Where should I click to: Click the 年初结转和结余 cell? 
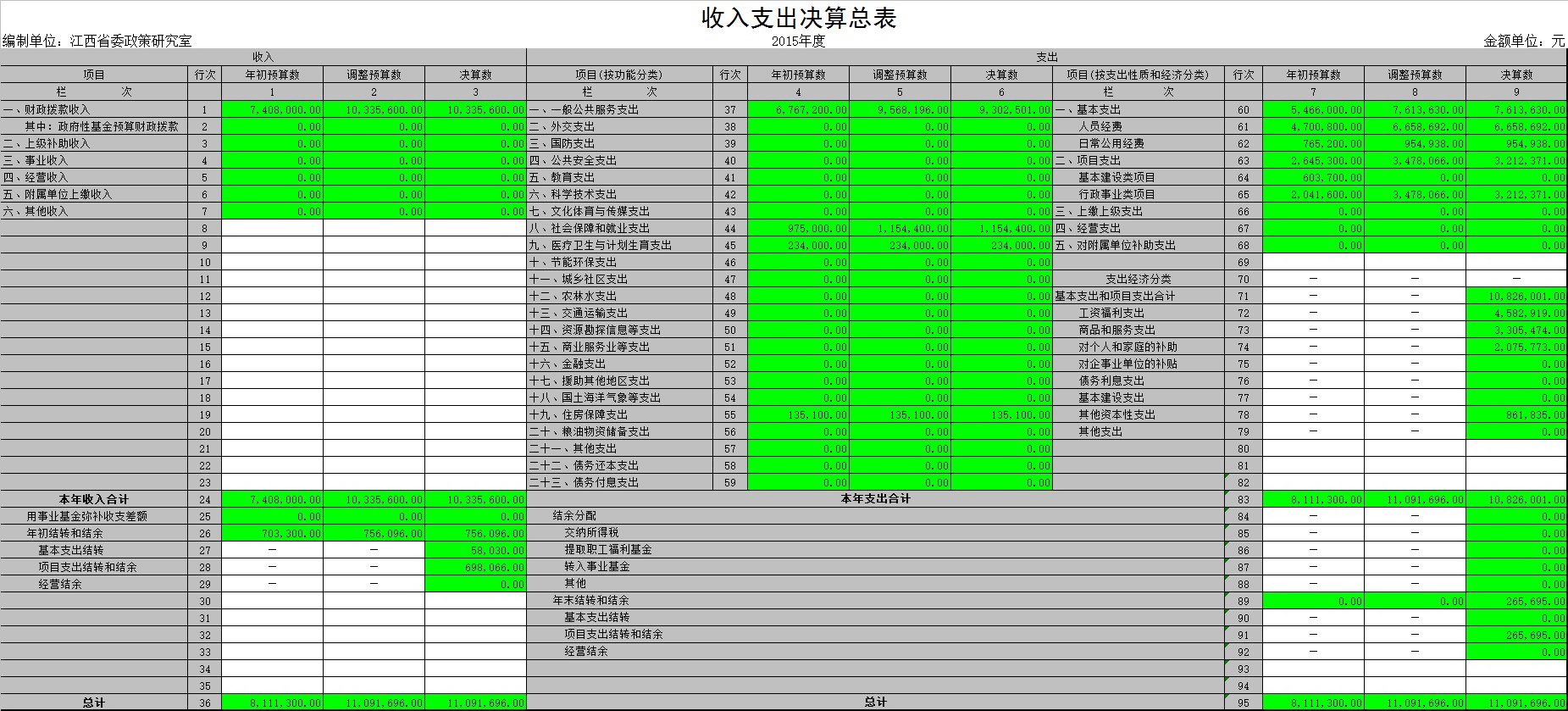[94, 533]
